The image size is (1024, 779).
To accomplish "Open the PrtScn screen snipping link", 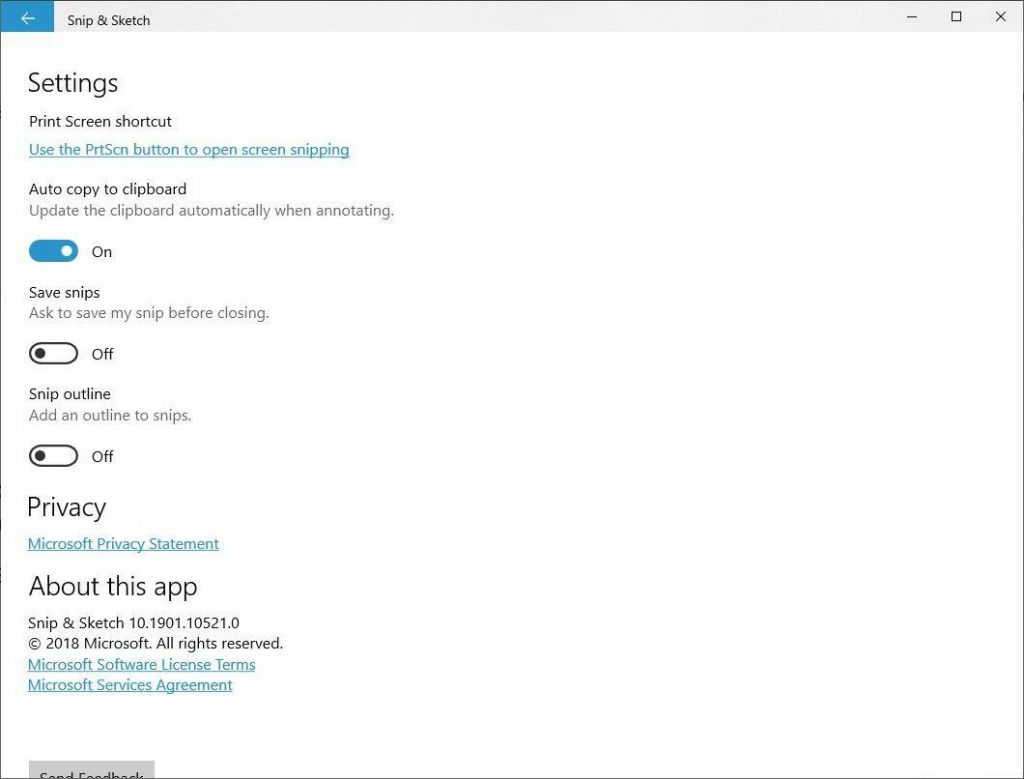I will [189, 149].
